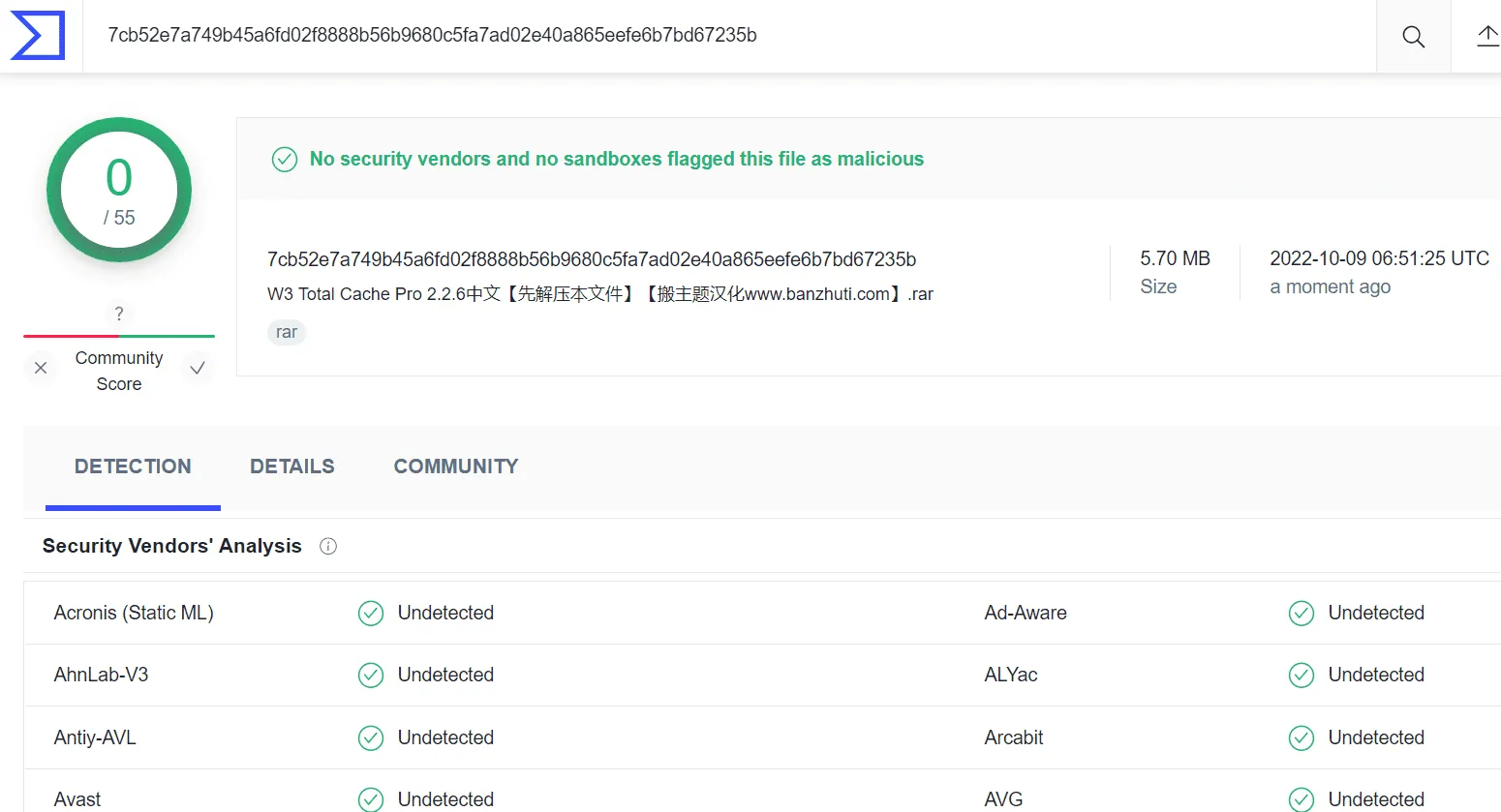Click the Antiy-AVL vendor name

coord(95,737)
